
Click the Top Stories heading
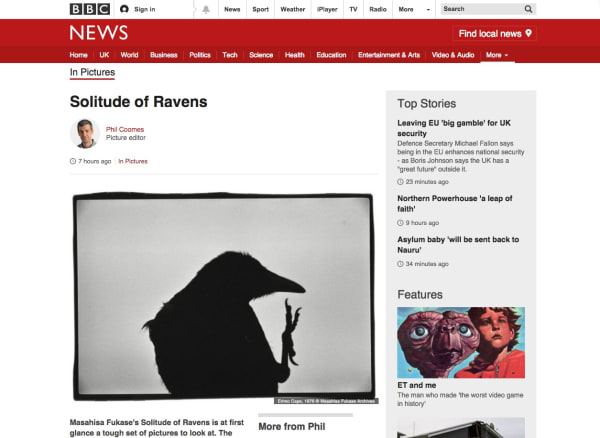click(x=426, y=104)
